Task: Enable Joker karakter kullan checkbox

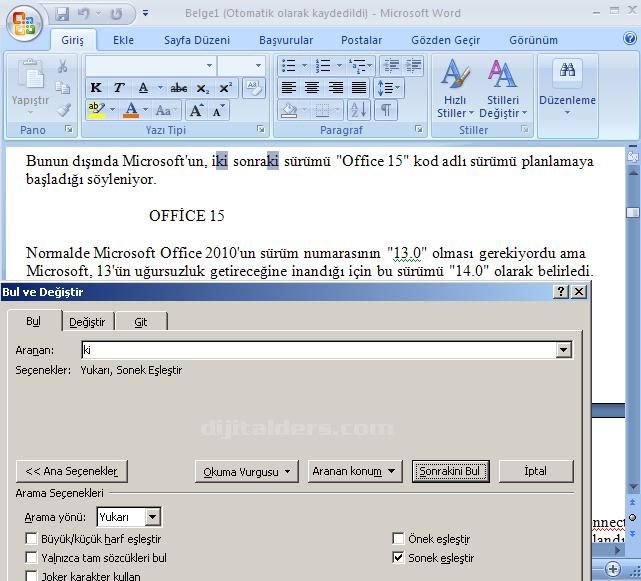Action: click(31, 576)
